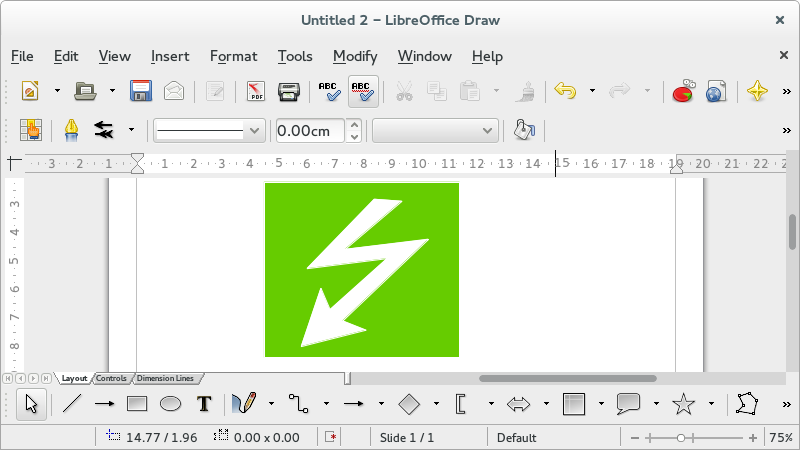Select the Connector tool
The image size is (800, 450).
[298, 404]
